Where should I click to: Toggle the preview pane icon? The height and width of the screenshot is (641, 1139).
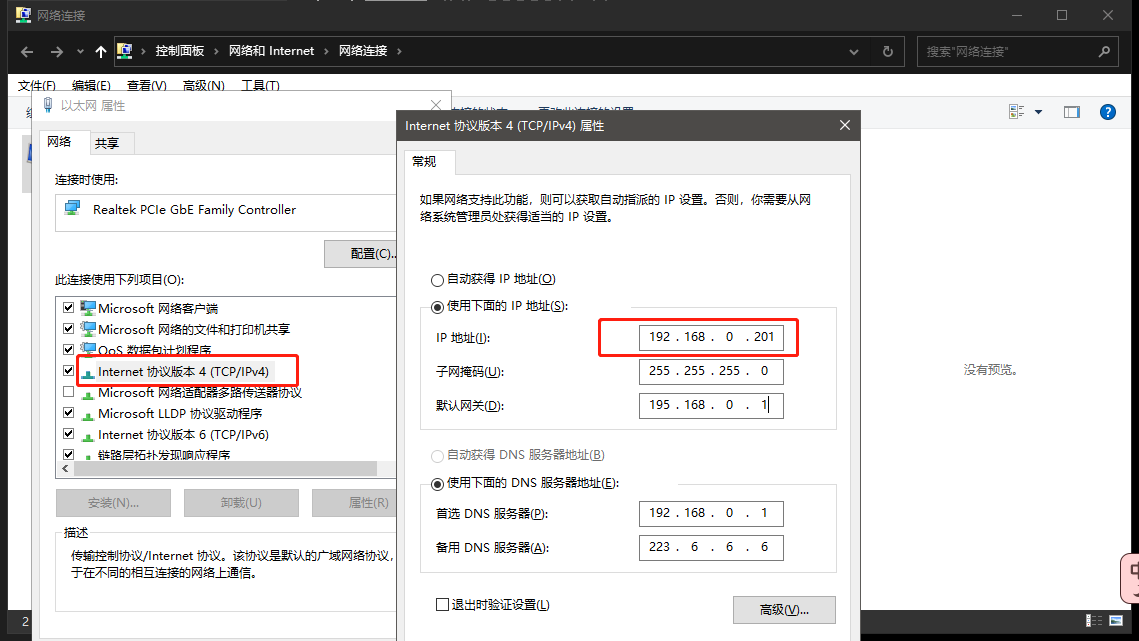point(1071,112)
